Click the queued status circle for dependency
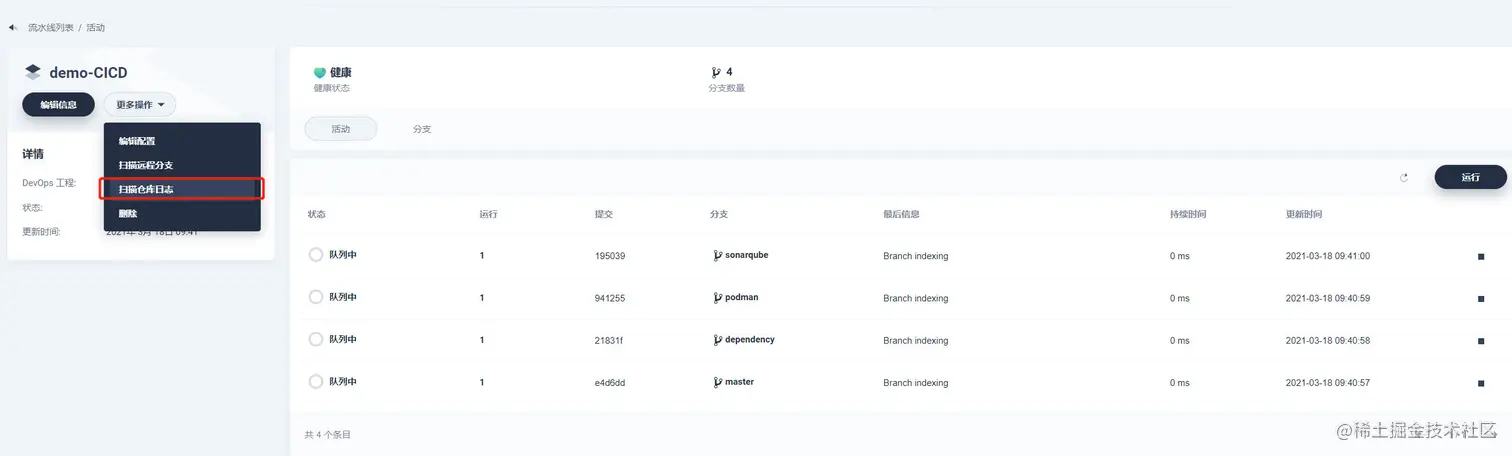The width and height of the screenshot is (1512, 456). coord(316,339)
